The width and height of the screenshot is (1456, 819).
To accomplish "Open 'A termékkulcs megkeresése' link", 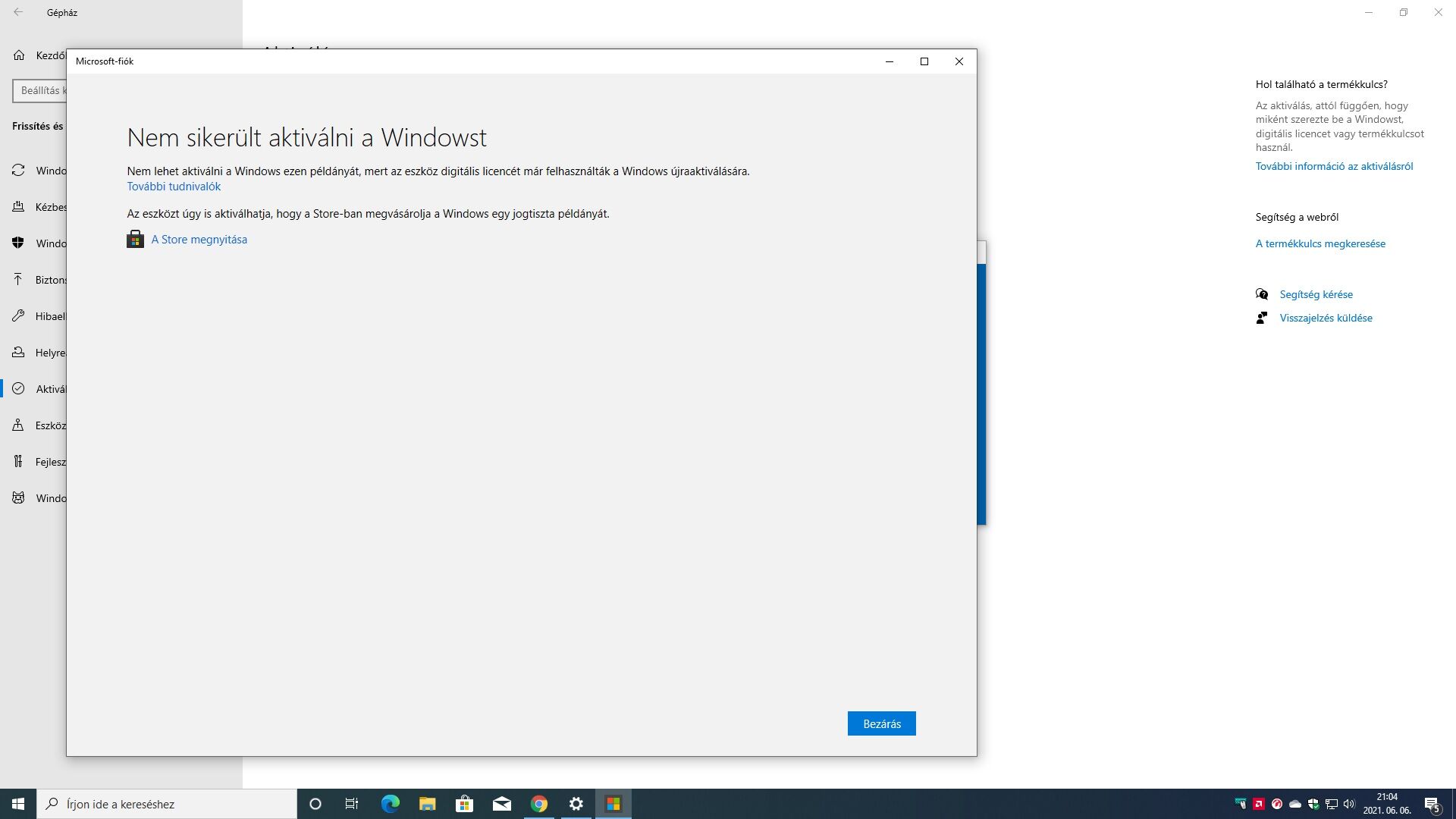I will point(1320,243).
